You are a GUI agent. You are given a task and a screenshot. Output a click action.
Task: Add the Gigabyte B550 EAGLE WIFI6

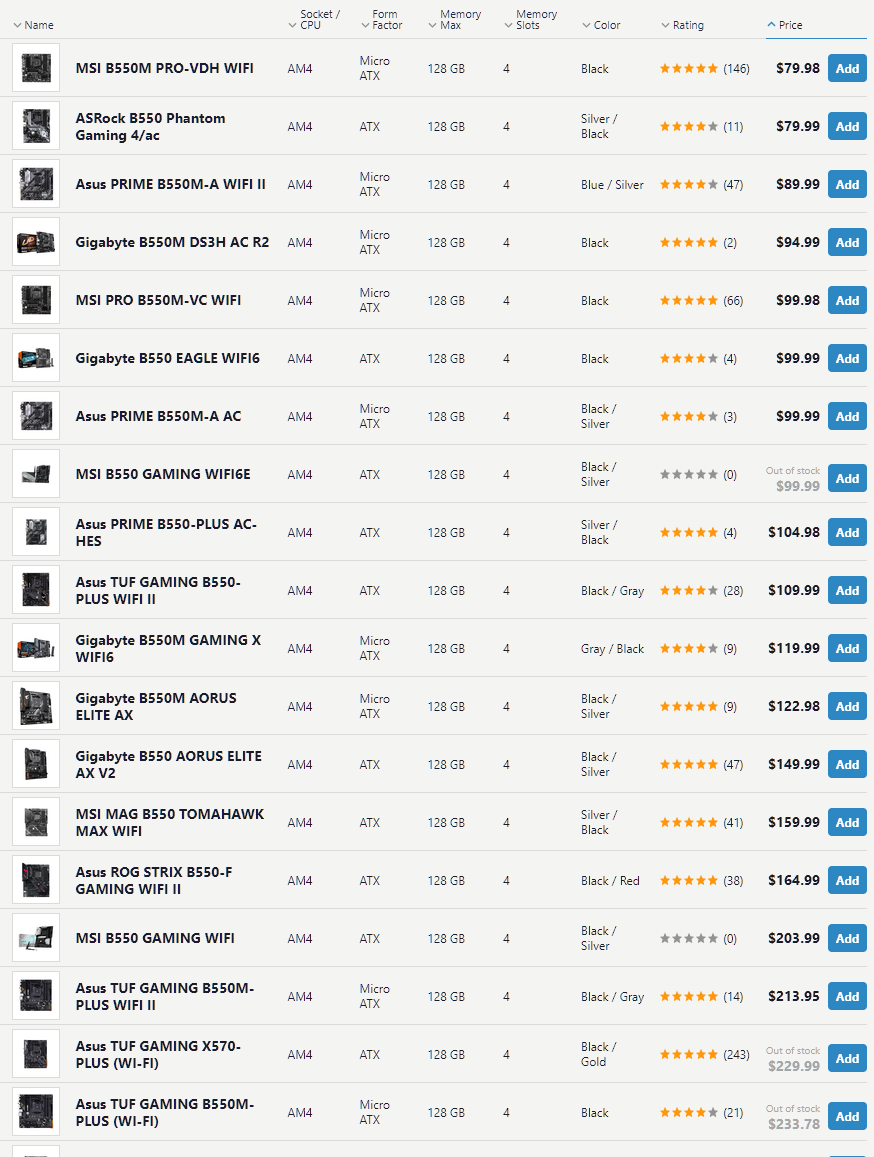[847, 359]
